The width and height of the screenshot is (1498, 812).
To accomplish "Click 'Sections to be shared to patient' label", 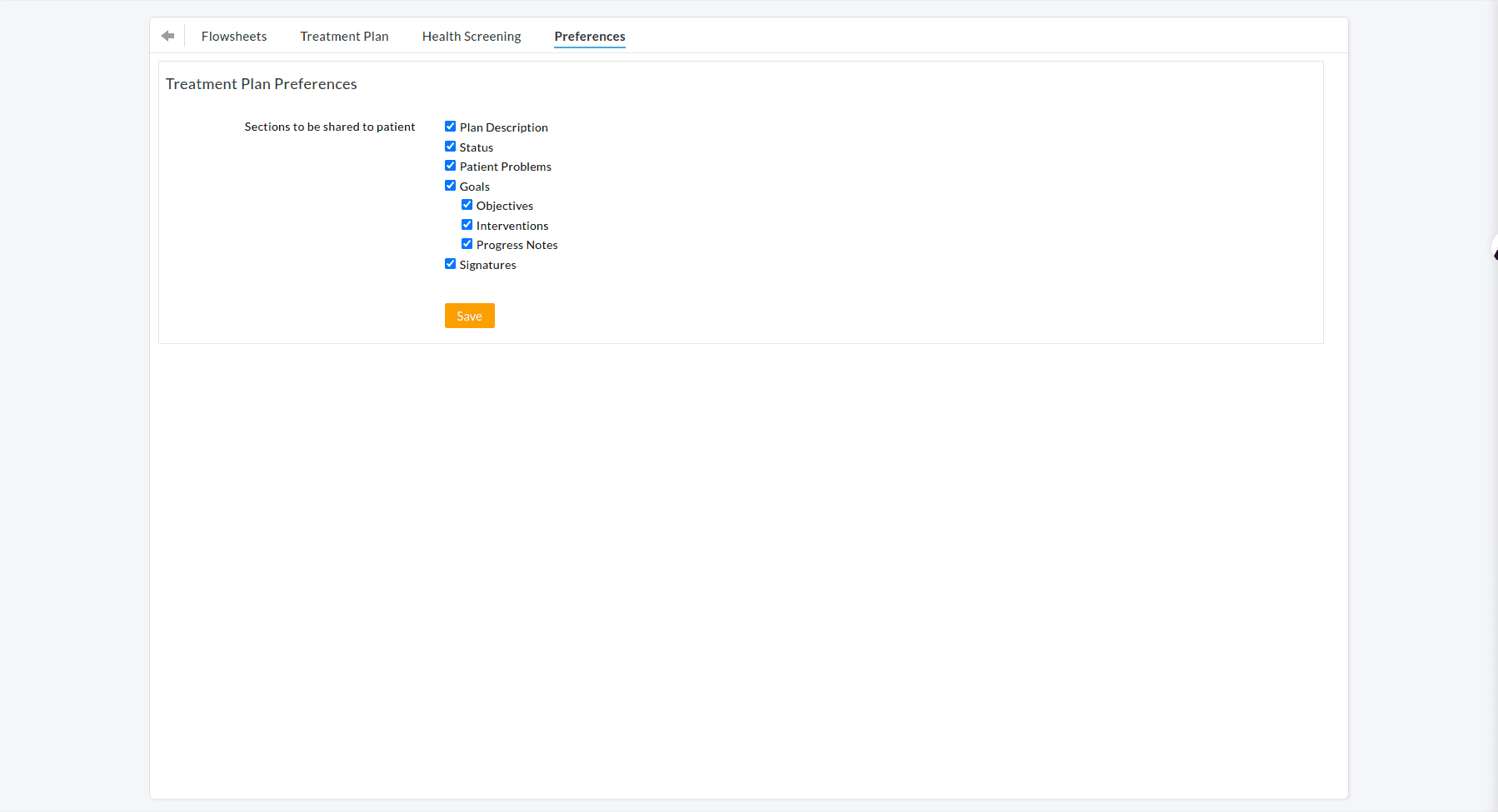I will pyautogui.click(x=329, y=127).
